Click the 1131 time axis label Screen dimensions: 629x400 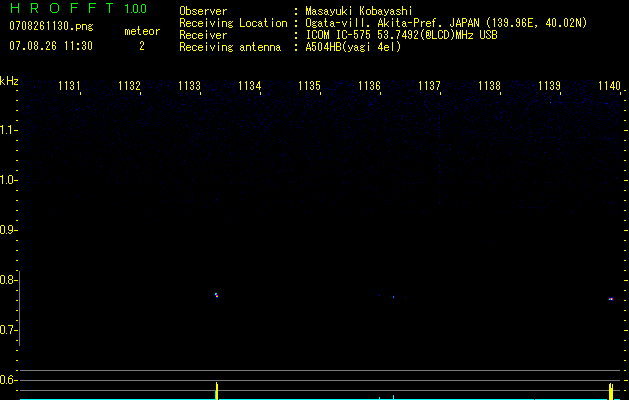[69, 86]
